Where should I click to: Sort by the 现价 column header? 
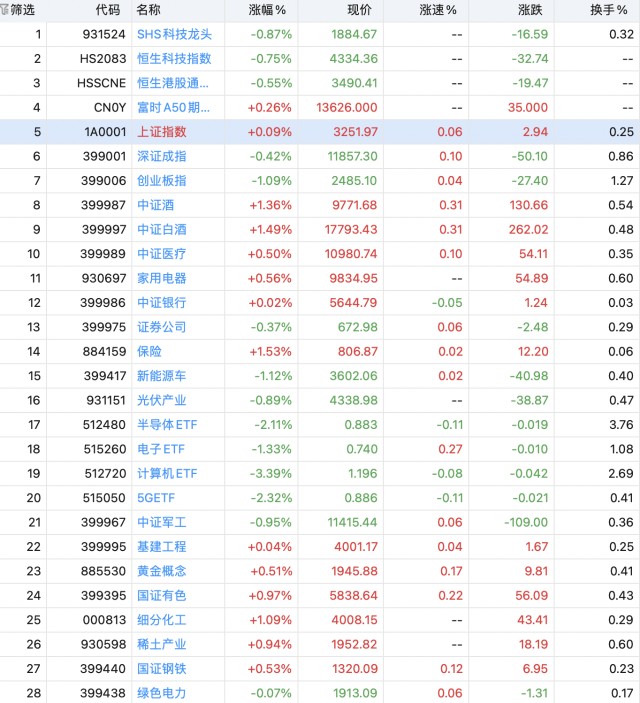click(359, 10)
